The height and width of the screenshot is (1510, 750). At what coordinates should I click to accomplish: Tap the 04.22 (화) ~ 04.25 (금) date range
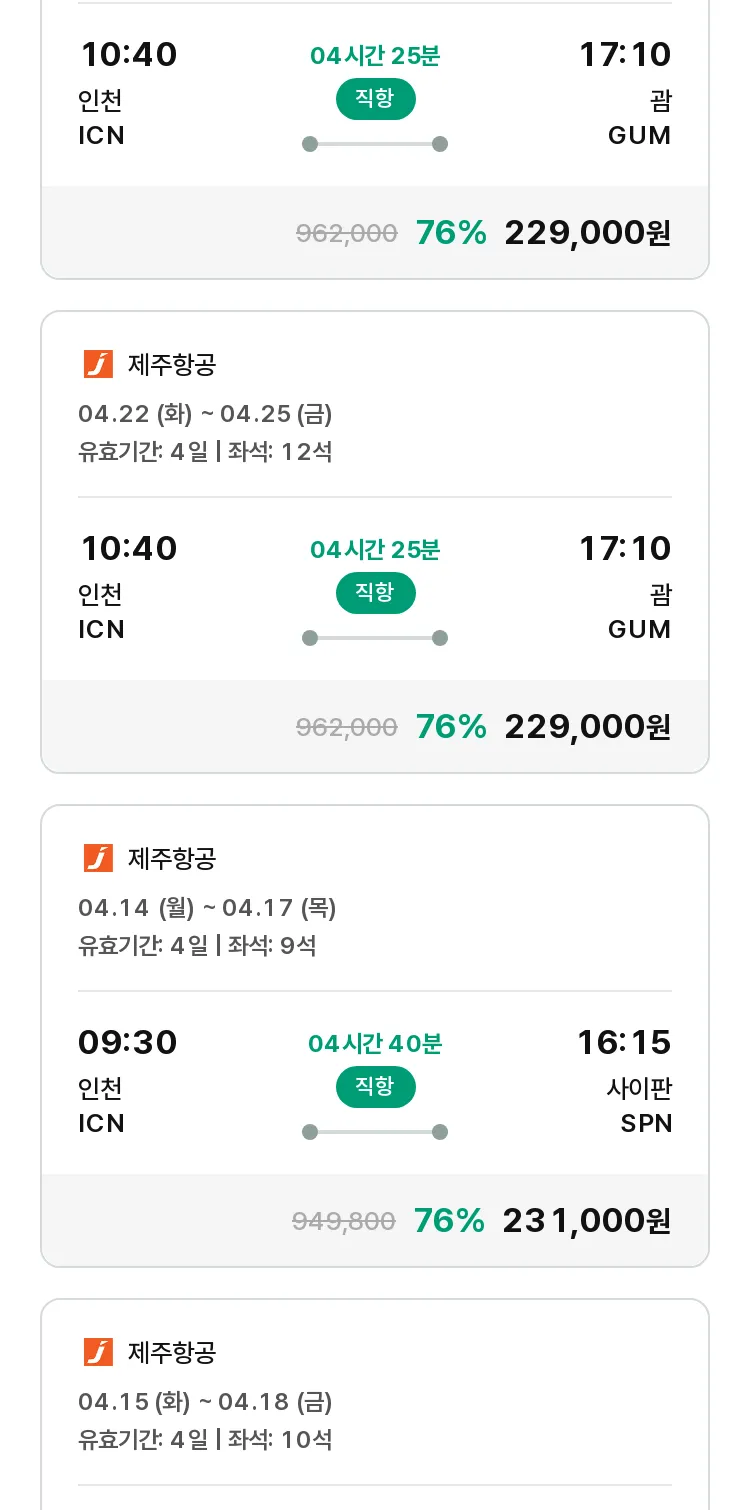(205, 414)
